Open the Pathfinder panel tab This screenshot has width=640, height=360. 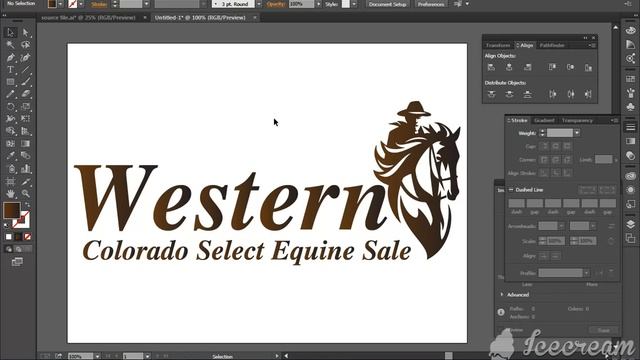[552, 45]
